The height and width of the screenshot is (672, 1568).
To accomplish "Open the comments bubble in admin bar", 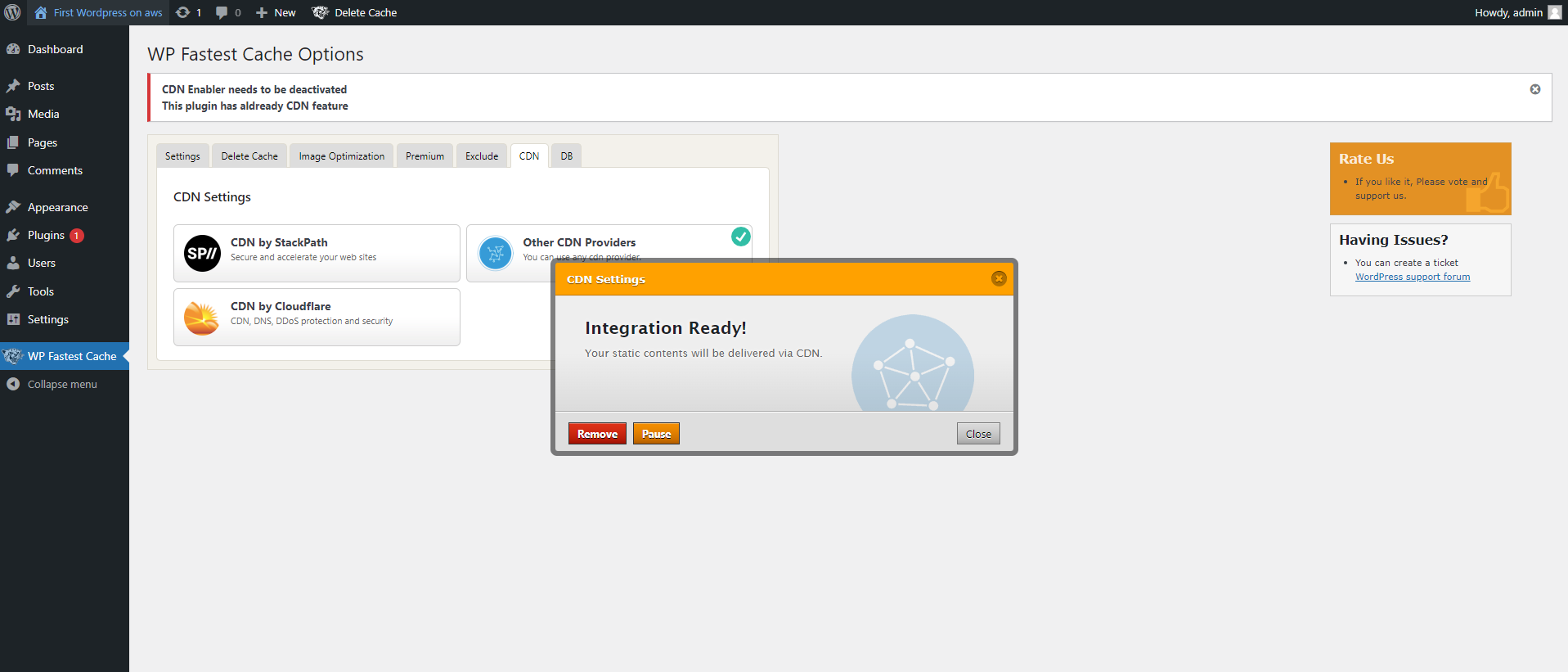I will point(222,12).
